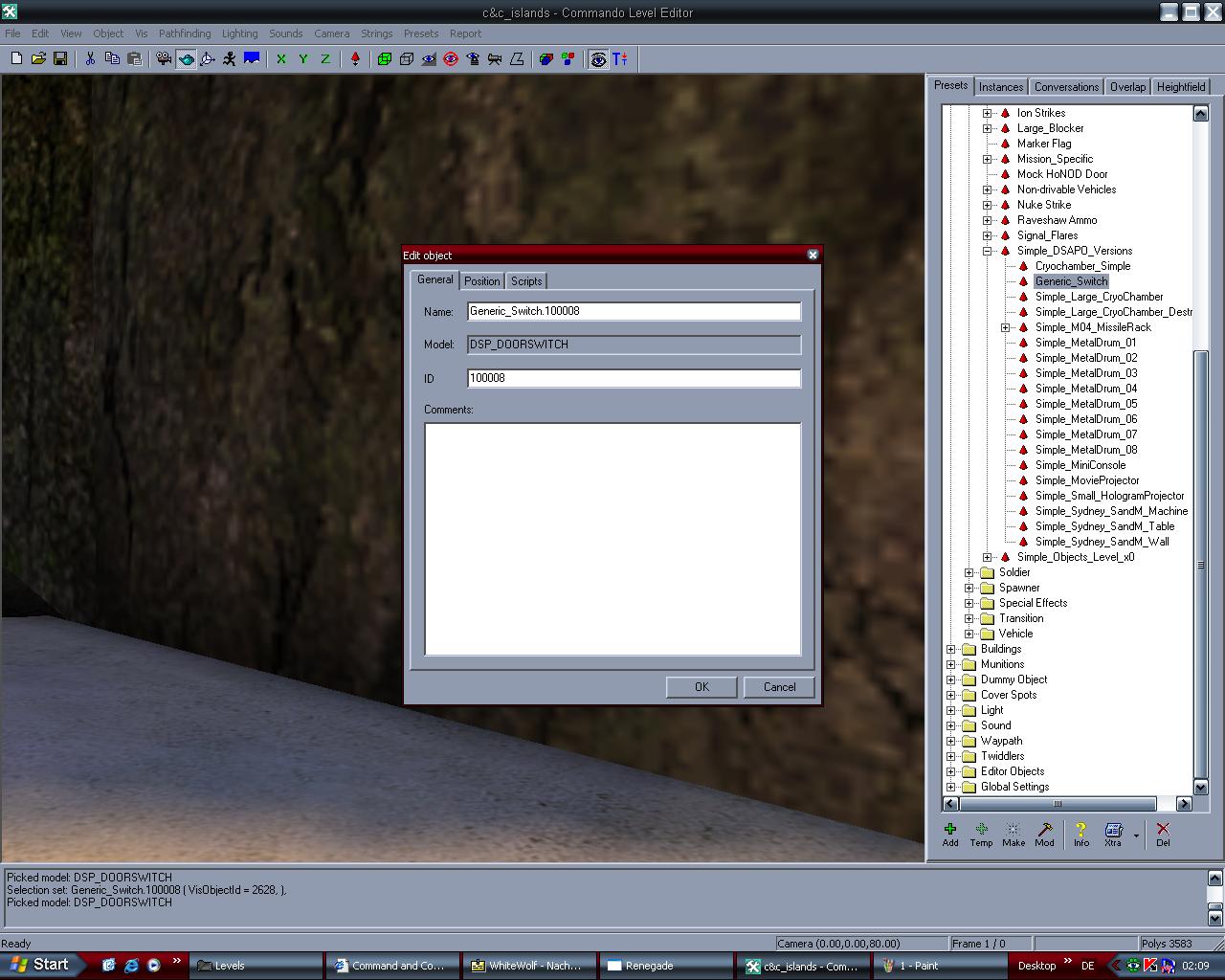Toggle the green X axis restriction
Viewport: 1225px width, 980px height.
[281, 59]
